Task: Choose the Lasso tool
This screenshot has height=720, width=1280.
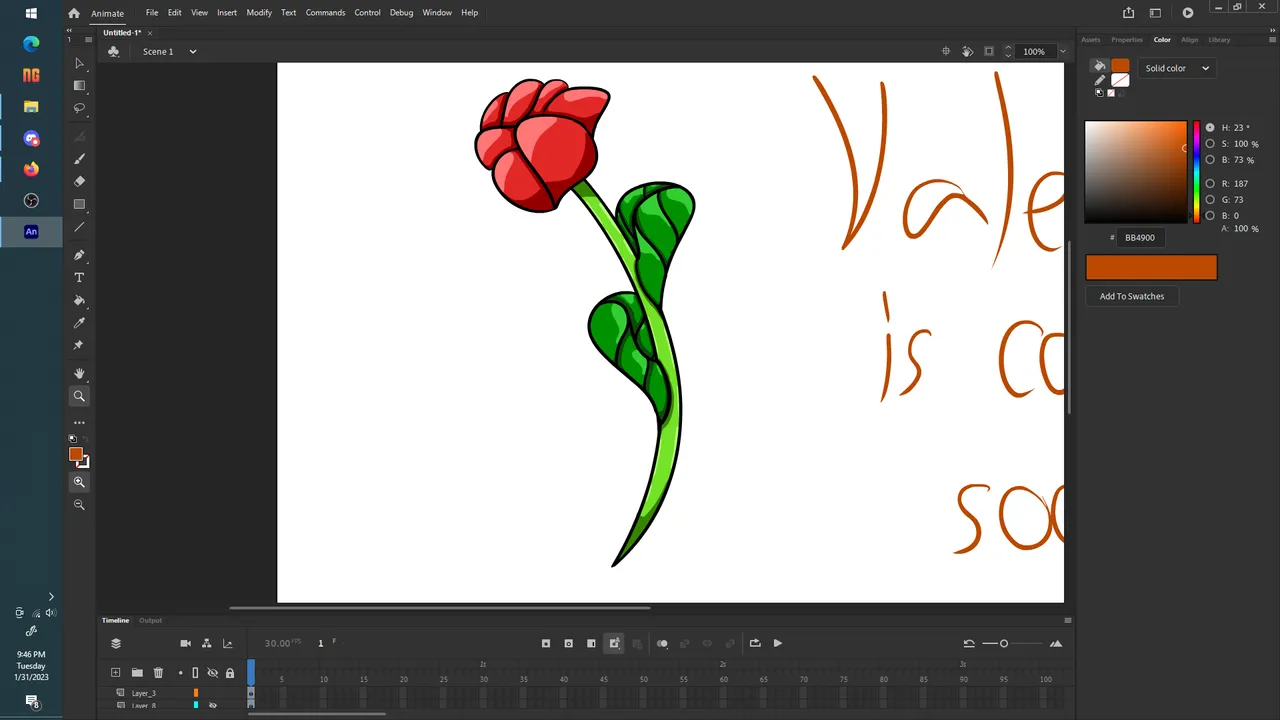Action: 79,108
